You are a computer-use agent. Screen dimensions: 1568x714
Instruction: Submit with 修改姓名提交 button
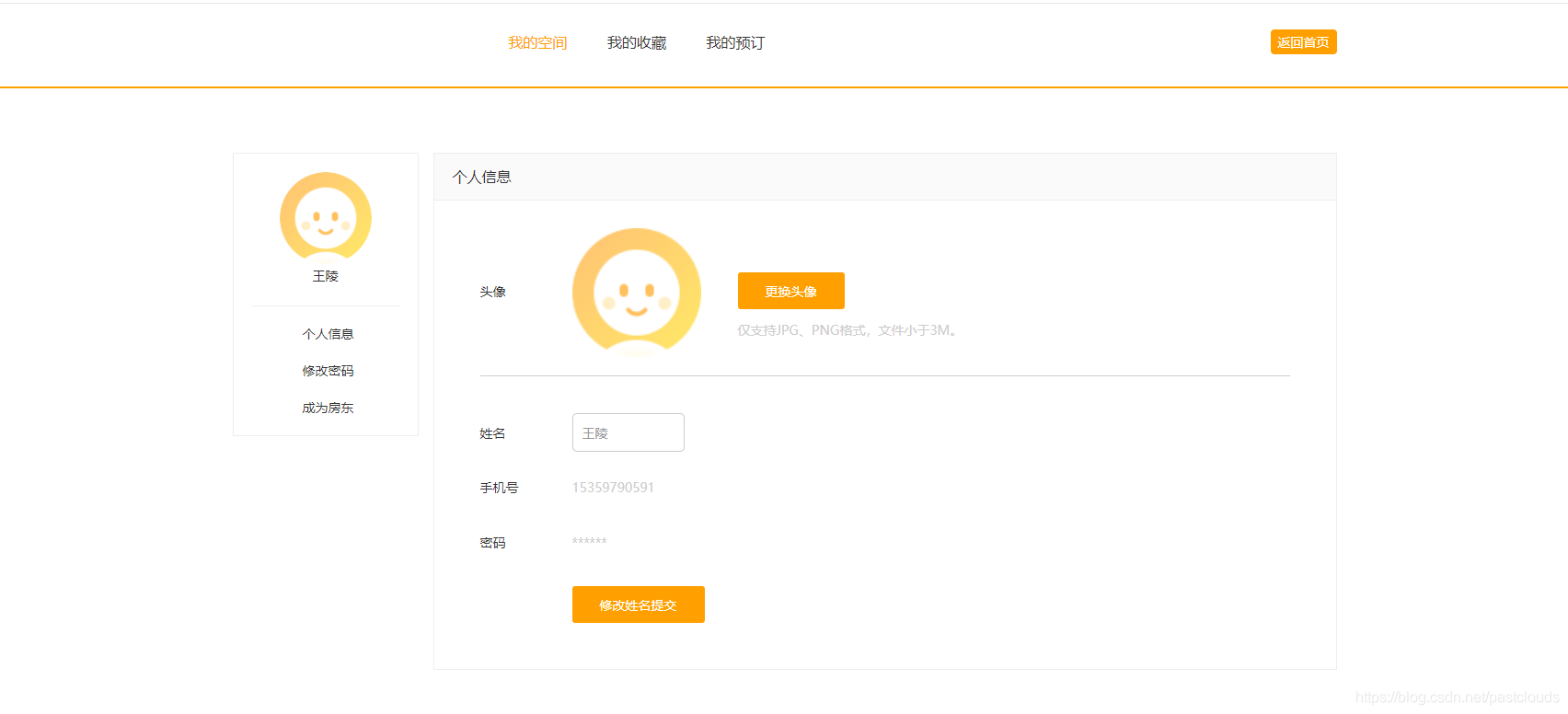[639, 605]
